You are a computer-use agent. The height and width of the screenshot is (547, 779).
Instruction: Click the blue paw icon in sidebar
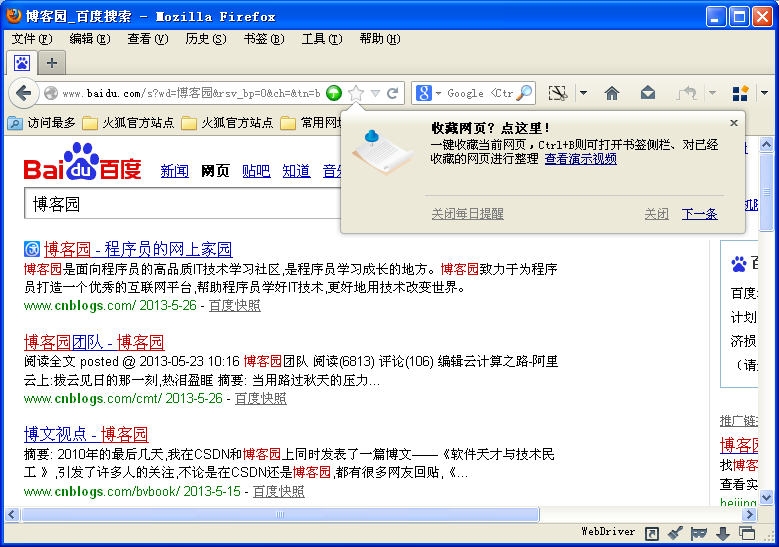point(739,264)
